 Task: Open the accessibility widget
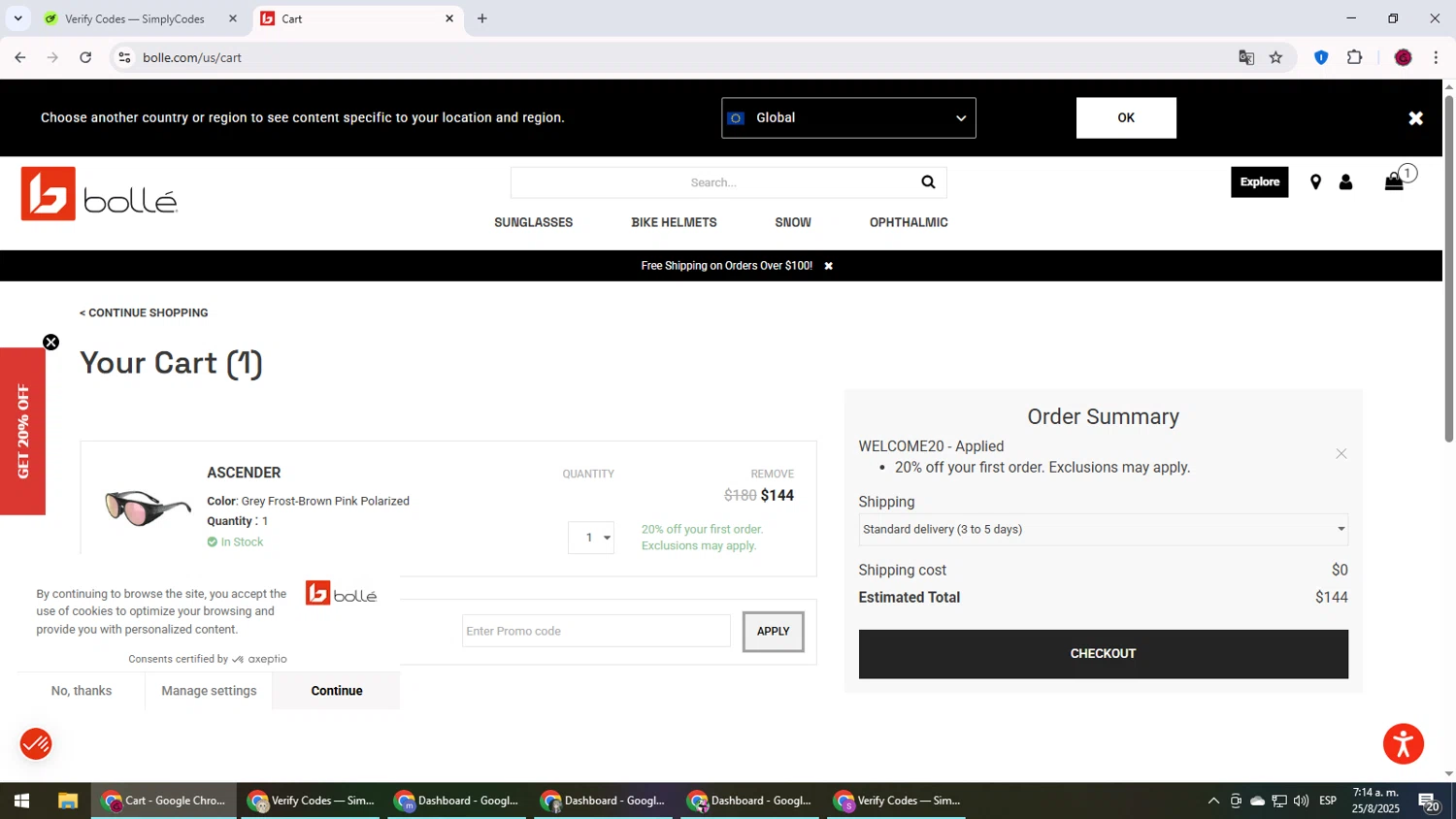(x=1403, y=744)
